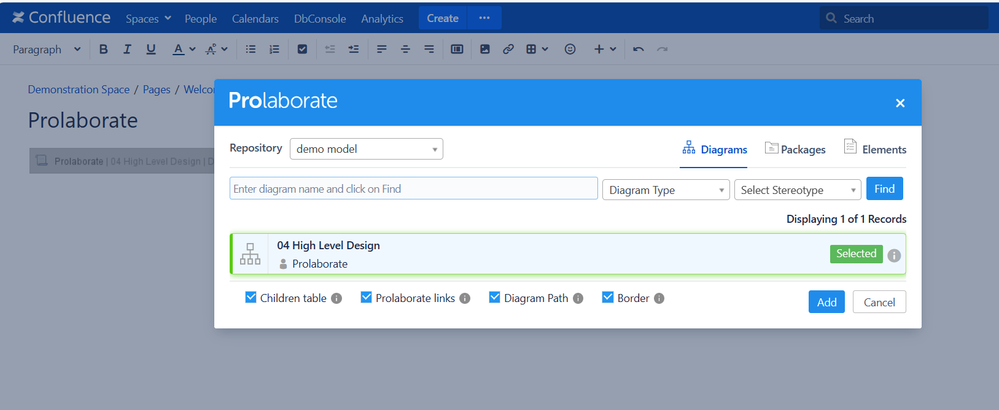
Task: Open more formatting options dropdown
Action: (x=216, y=49)
